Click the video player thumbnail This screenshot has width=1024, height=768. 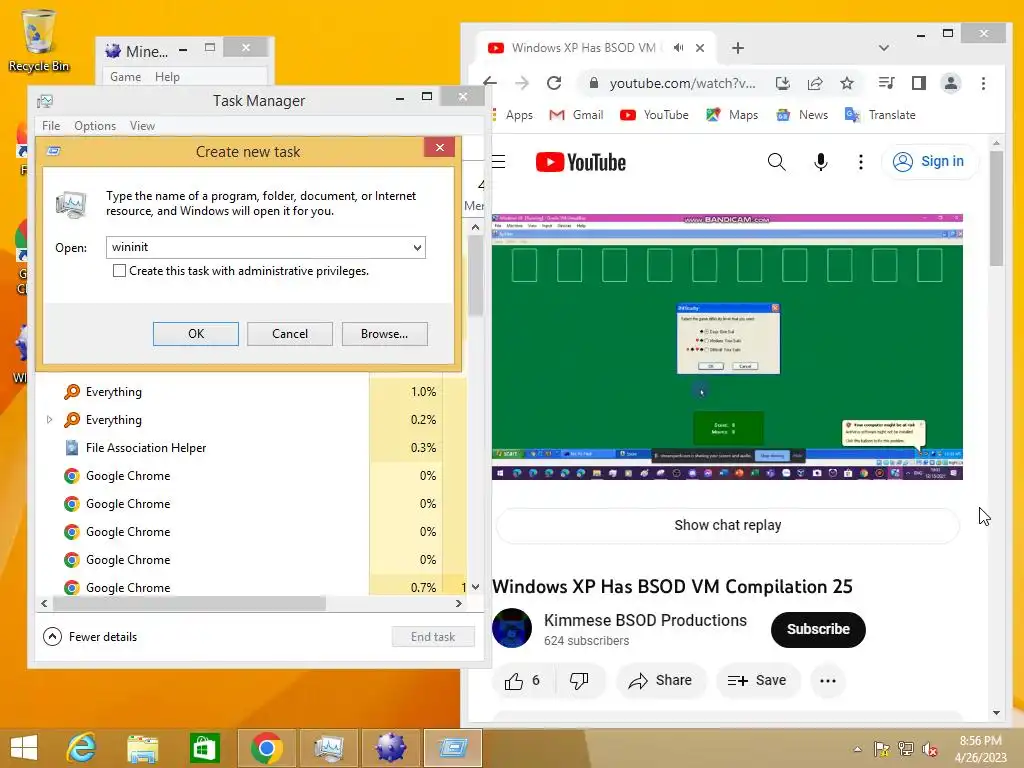727,347
